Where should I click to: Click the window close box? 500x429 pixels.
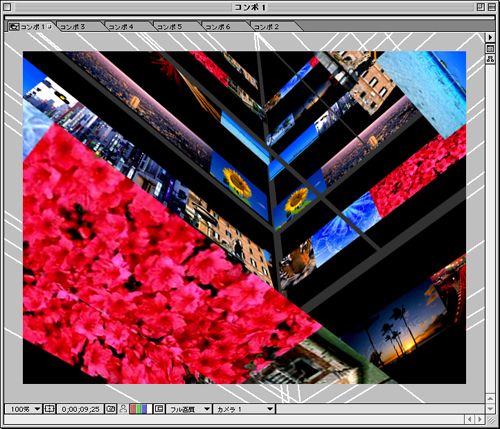click(x=7, y=7)
